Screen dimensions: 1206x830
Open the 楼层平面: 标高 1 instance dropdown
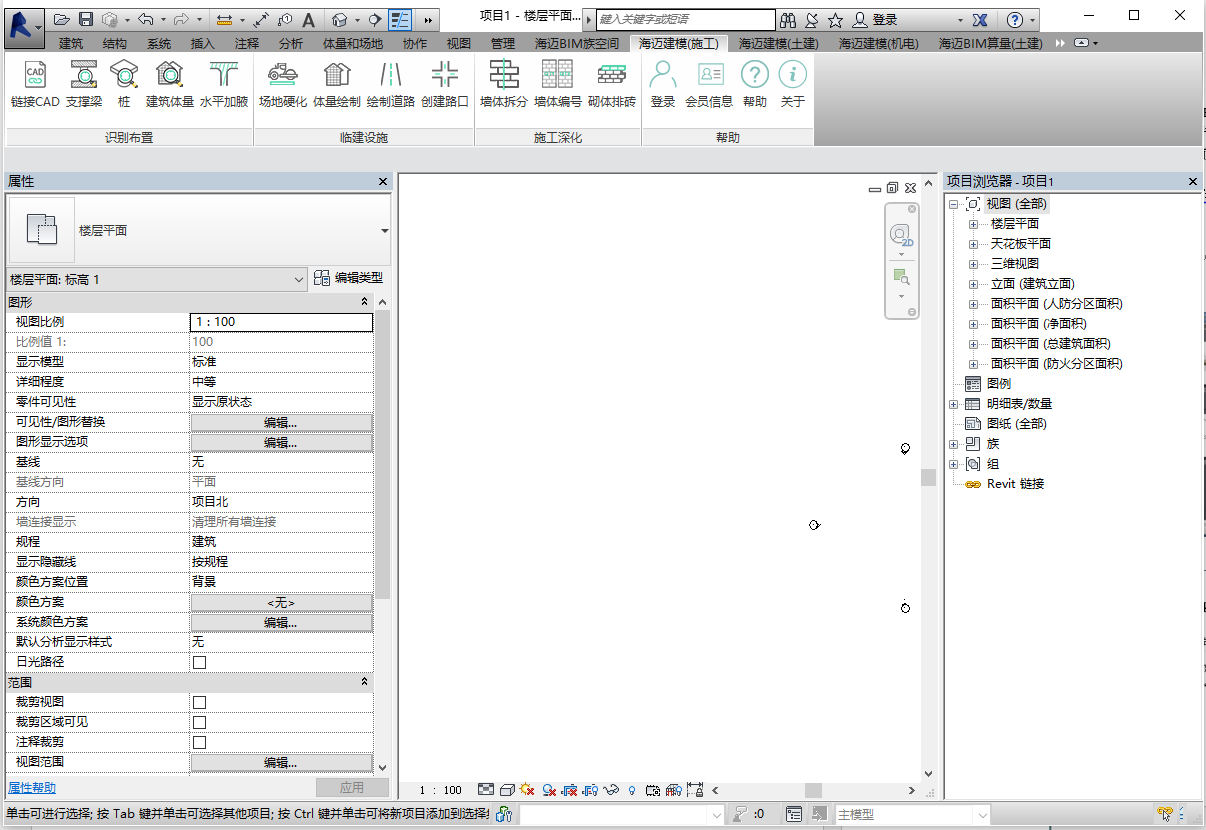156,279
